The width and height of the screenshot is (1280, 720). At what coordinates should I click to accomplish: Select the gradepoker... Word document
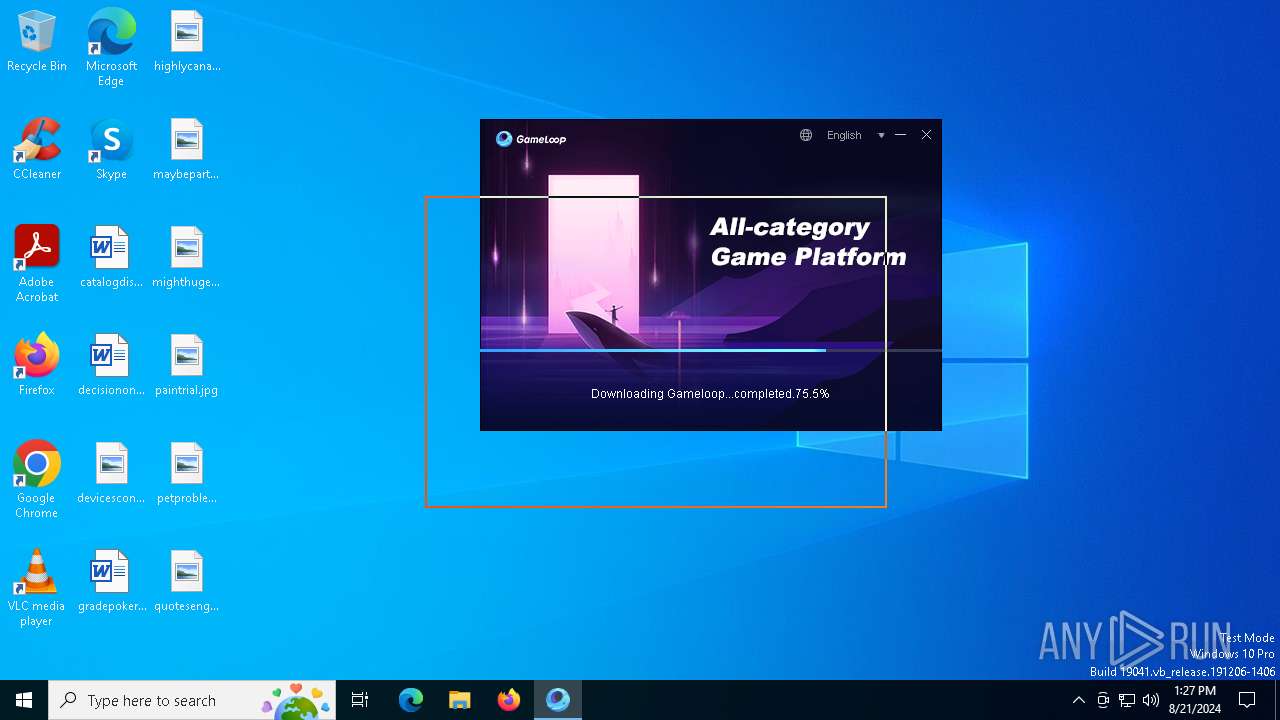click(x=111, y=582)
